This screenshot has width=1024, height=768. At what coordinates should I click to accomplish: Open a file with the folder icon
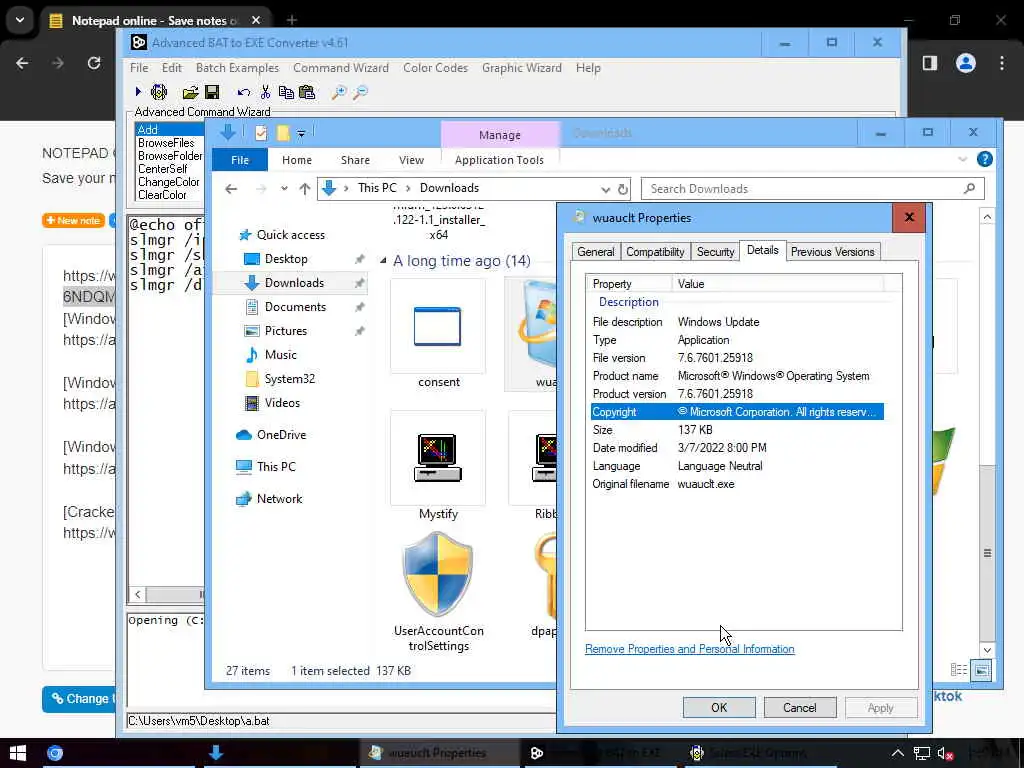tap(190, 92)
